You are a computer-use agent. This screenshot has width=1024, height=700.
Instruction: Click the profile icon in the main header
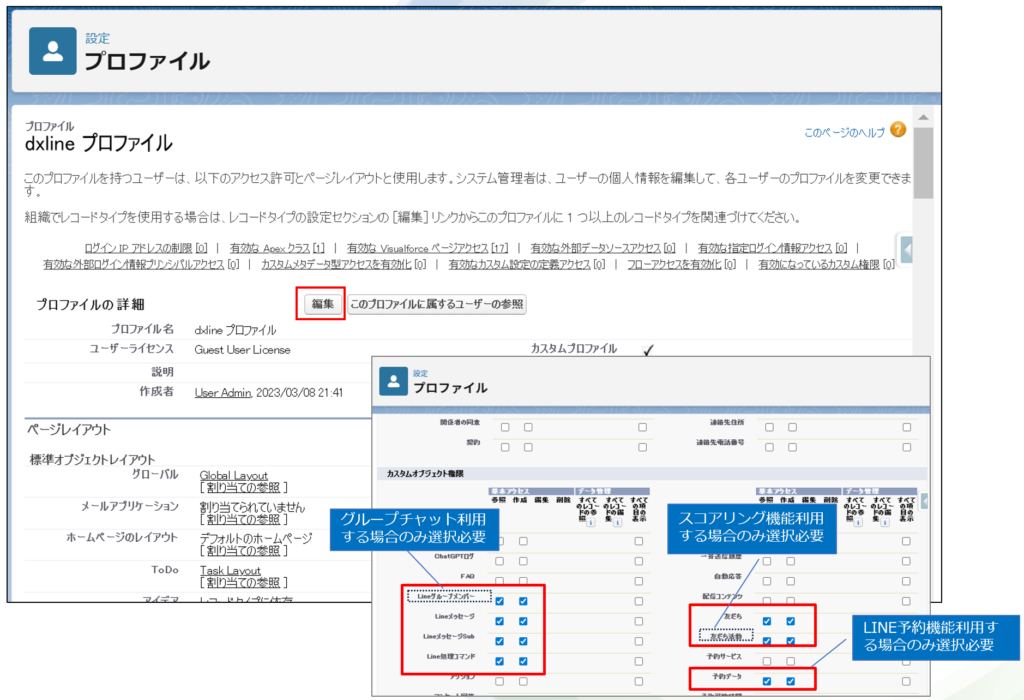click(x=53, y=51)
